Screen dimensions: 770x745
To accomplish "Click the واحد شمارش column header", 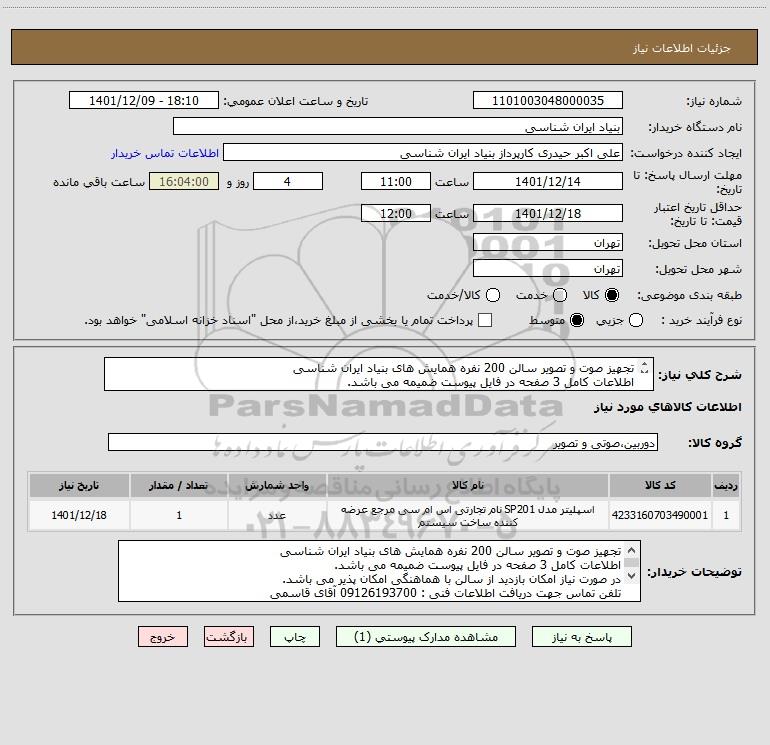I will (x=277, y=485).
